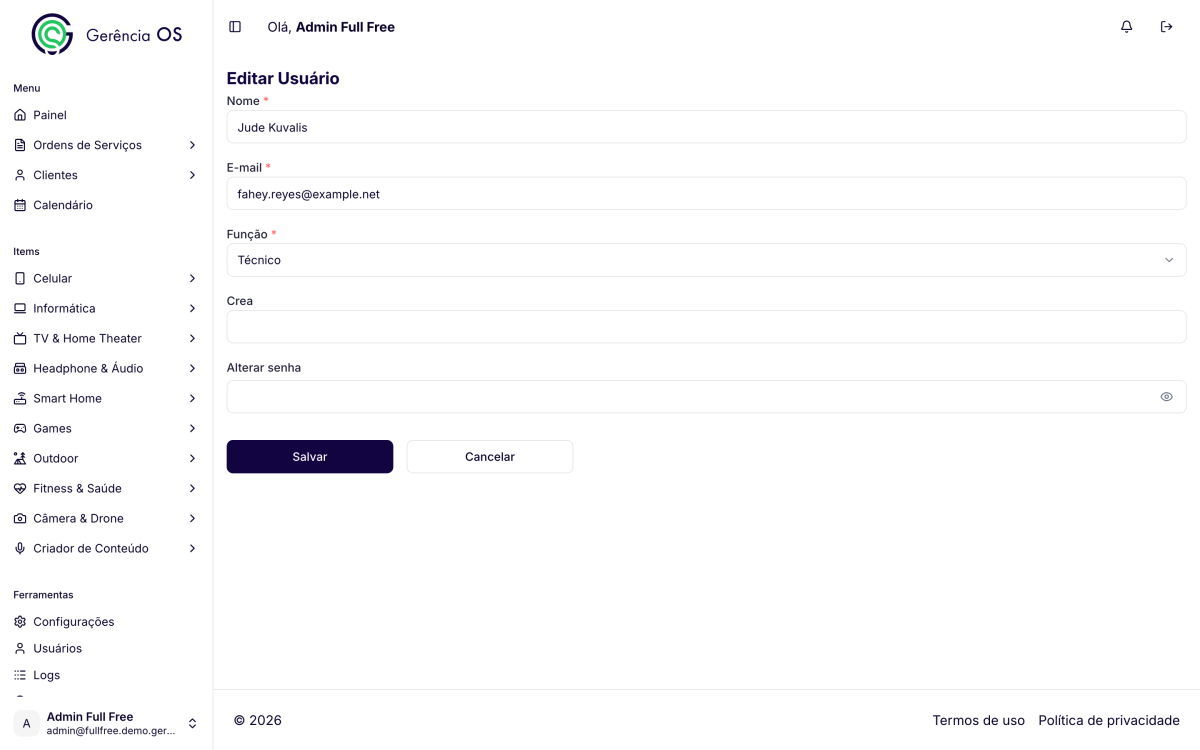Click the TV & Home Theater icon
Viewport: 1200px width, 750px height.
click(20, 338)
